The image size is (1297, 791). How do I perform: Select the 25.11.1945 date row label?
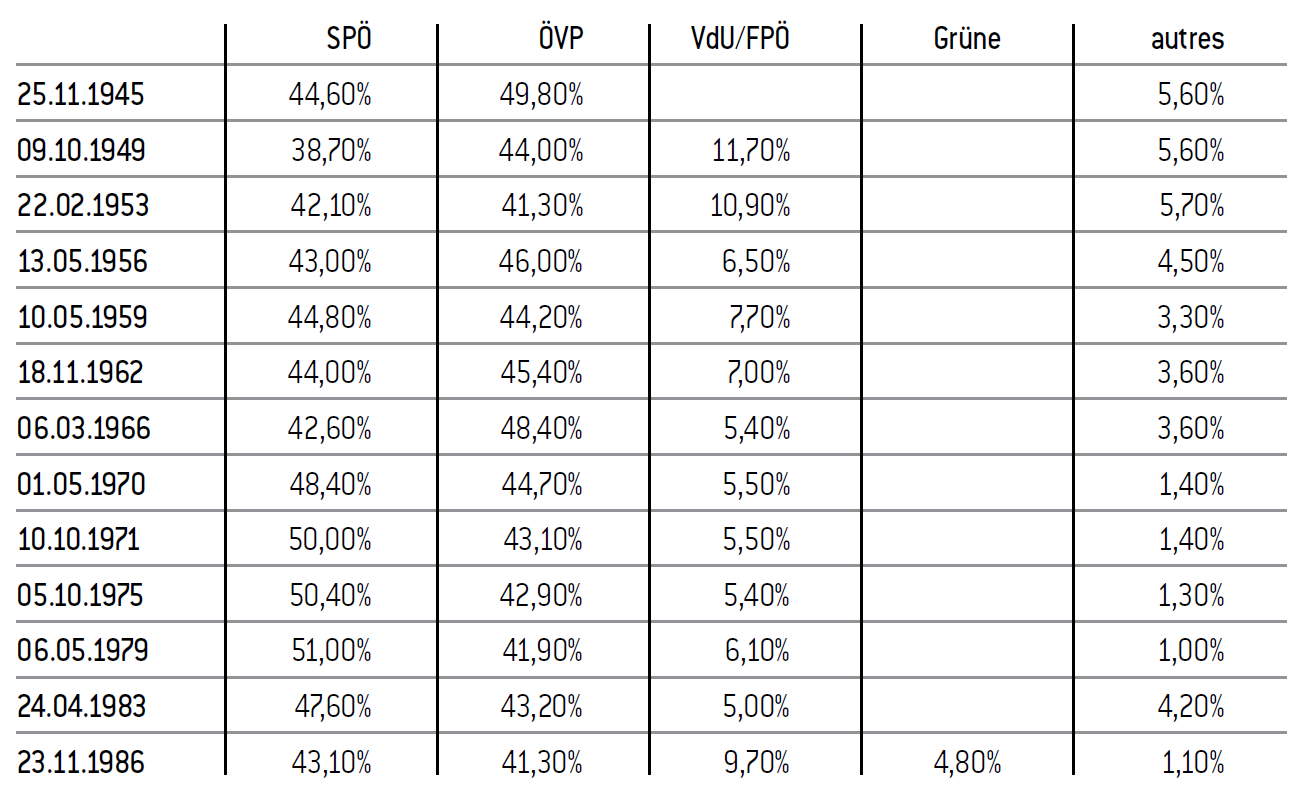(x=81, y=95)
